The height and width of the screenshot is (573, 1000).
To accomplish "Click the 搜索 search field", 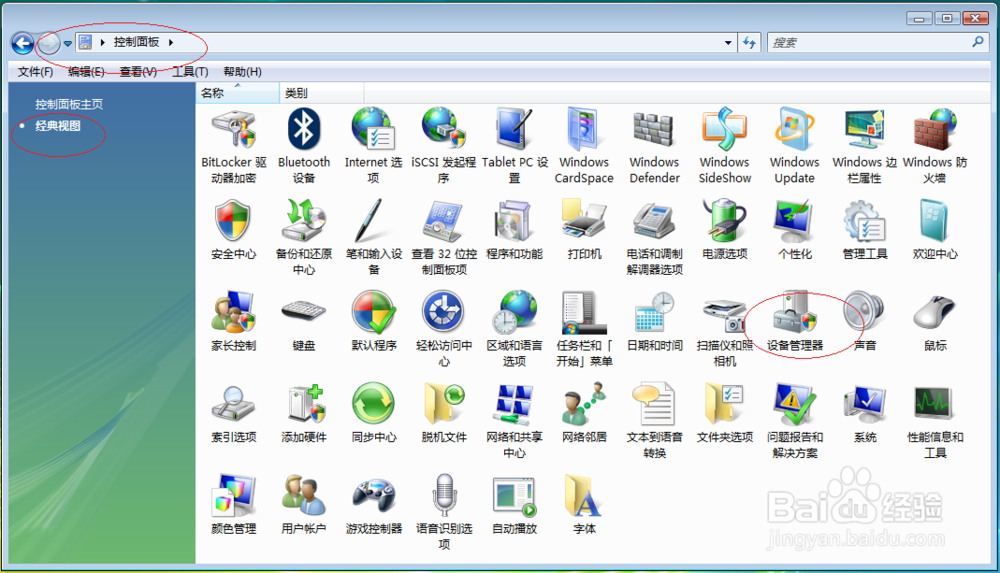I will pyautogui.click(x=878, y=43).
